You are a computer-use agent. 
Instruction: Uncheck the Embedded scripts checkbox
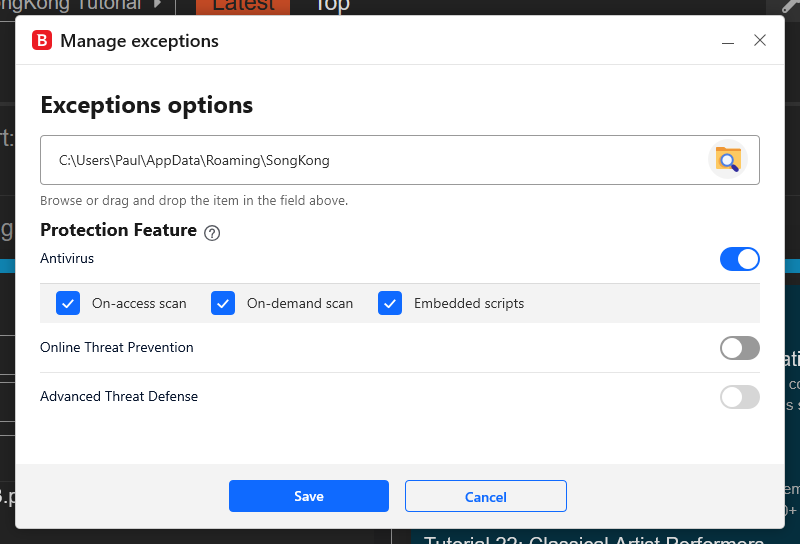(x=390, y=303)
